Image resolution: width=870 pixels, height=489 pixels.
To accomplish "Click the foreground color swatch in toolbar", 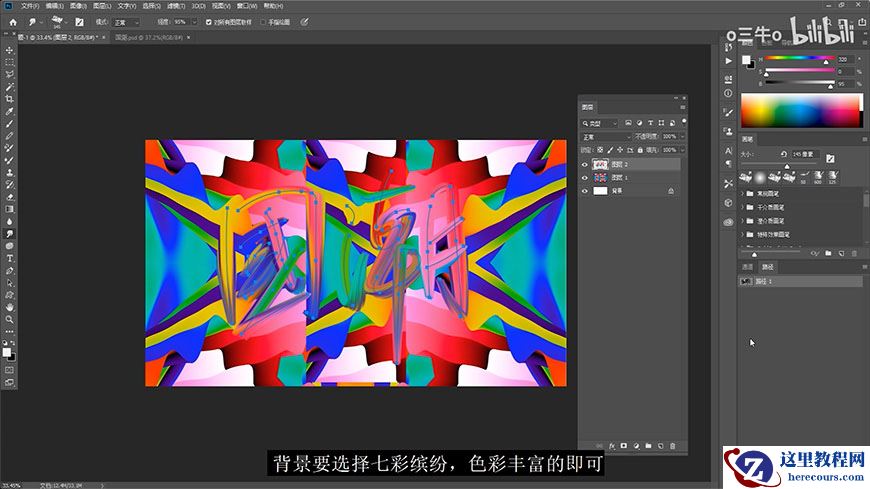I will [6, 352].
